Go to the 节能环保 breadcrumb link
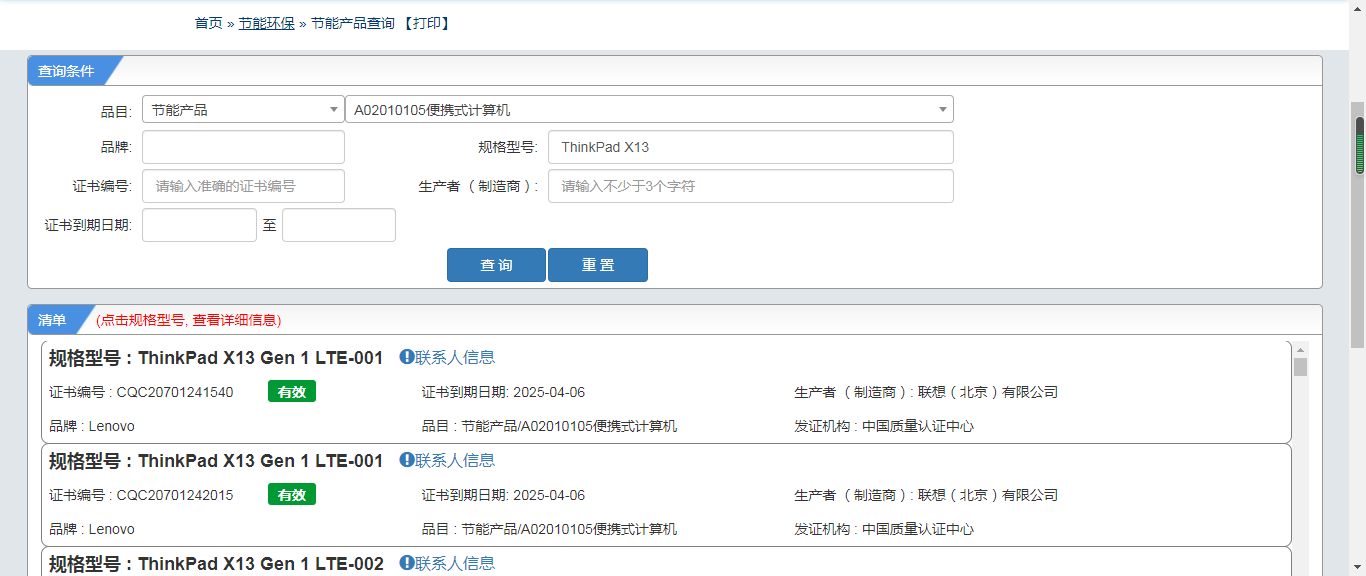1366x576 pixels. (266, 23)
